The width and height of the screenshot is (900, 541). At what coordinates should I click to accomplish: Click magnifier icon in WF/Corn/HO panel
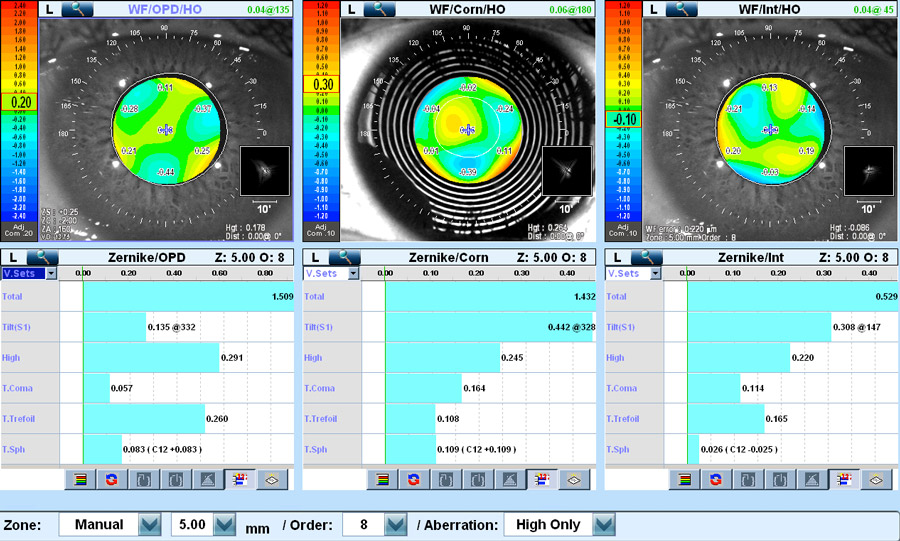pos(377,8)
